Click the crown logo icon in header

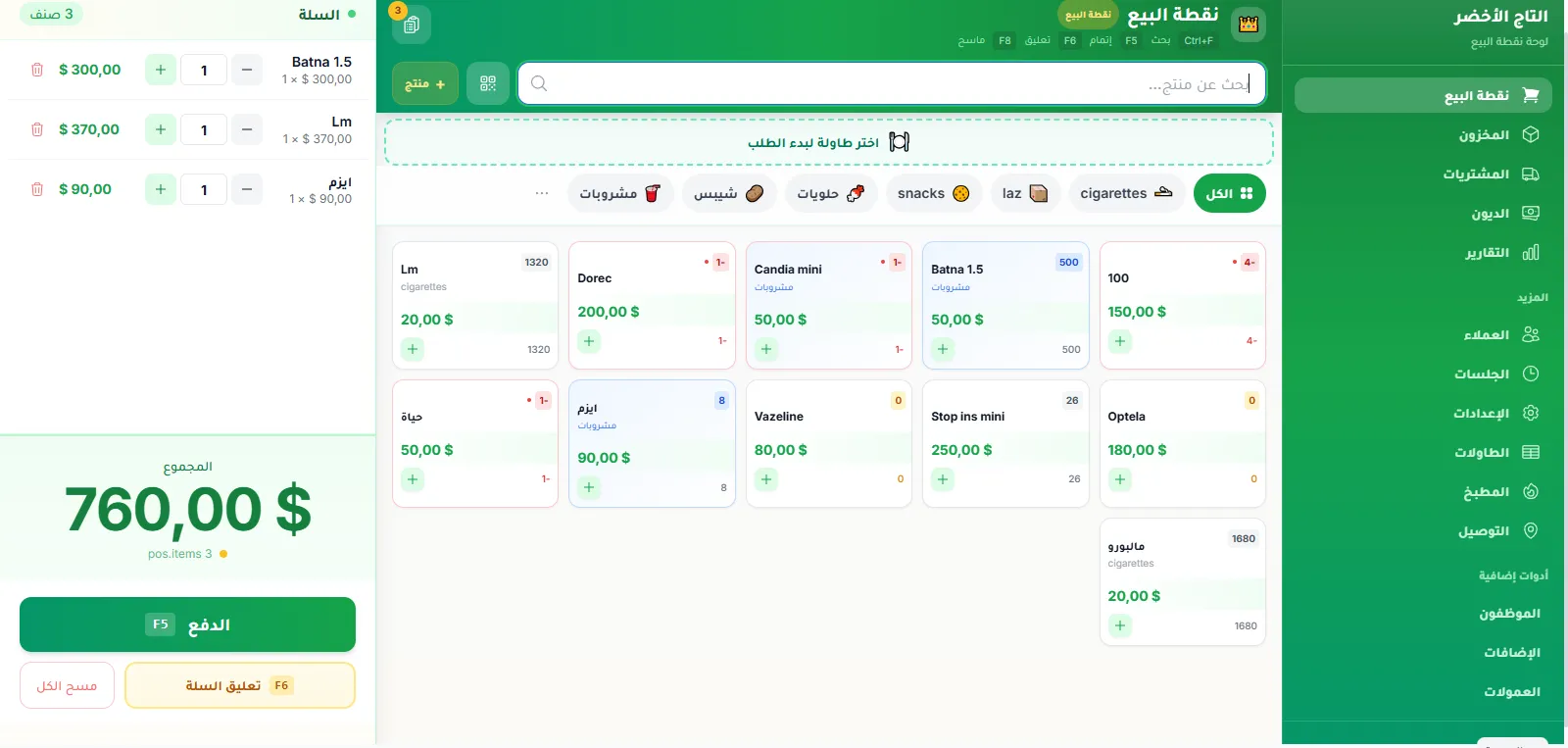1249,25
